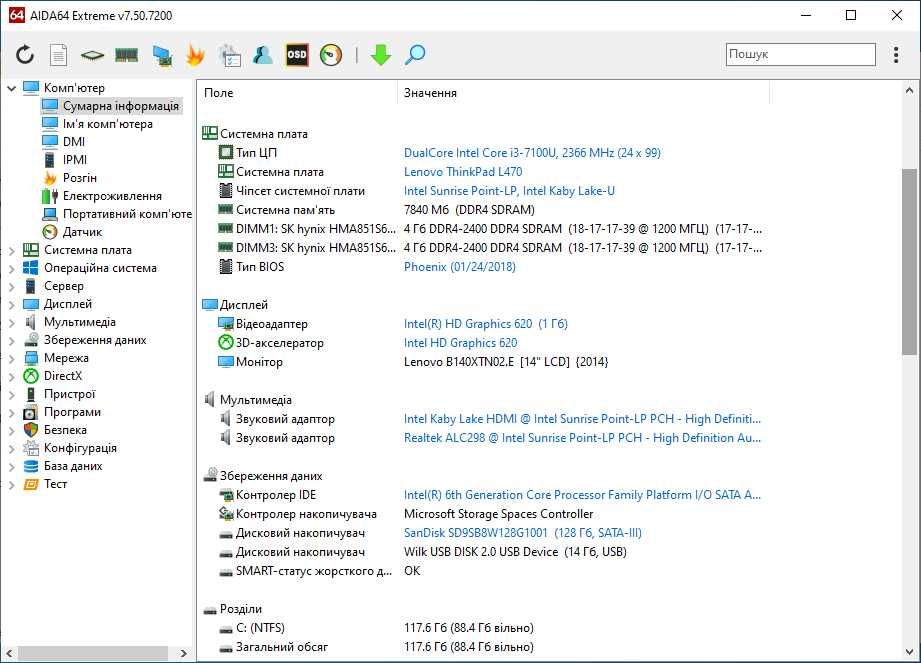Select the Розгін tree item
This screenshot has width=921, height=663.
pos(79,178)
